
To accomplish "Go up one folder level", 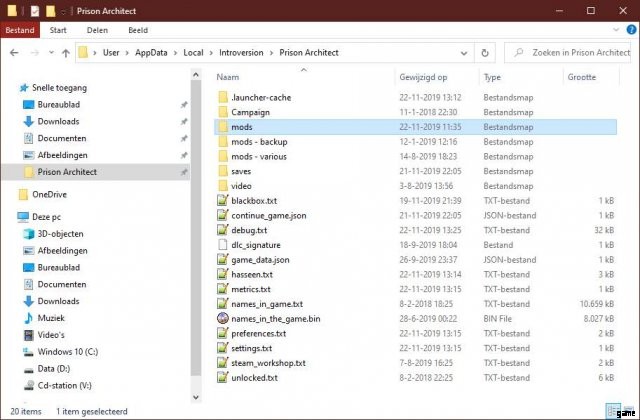I will (x=66, y=53).
